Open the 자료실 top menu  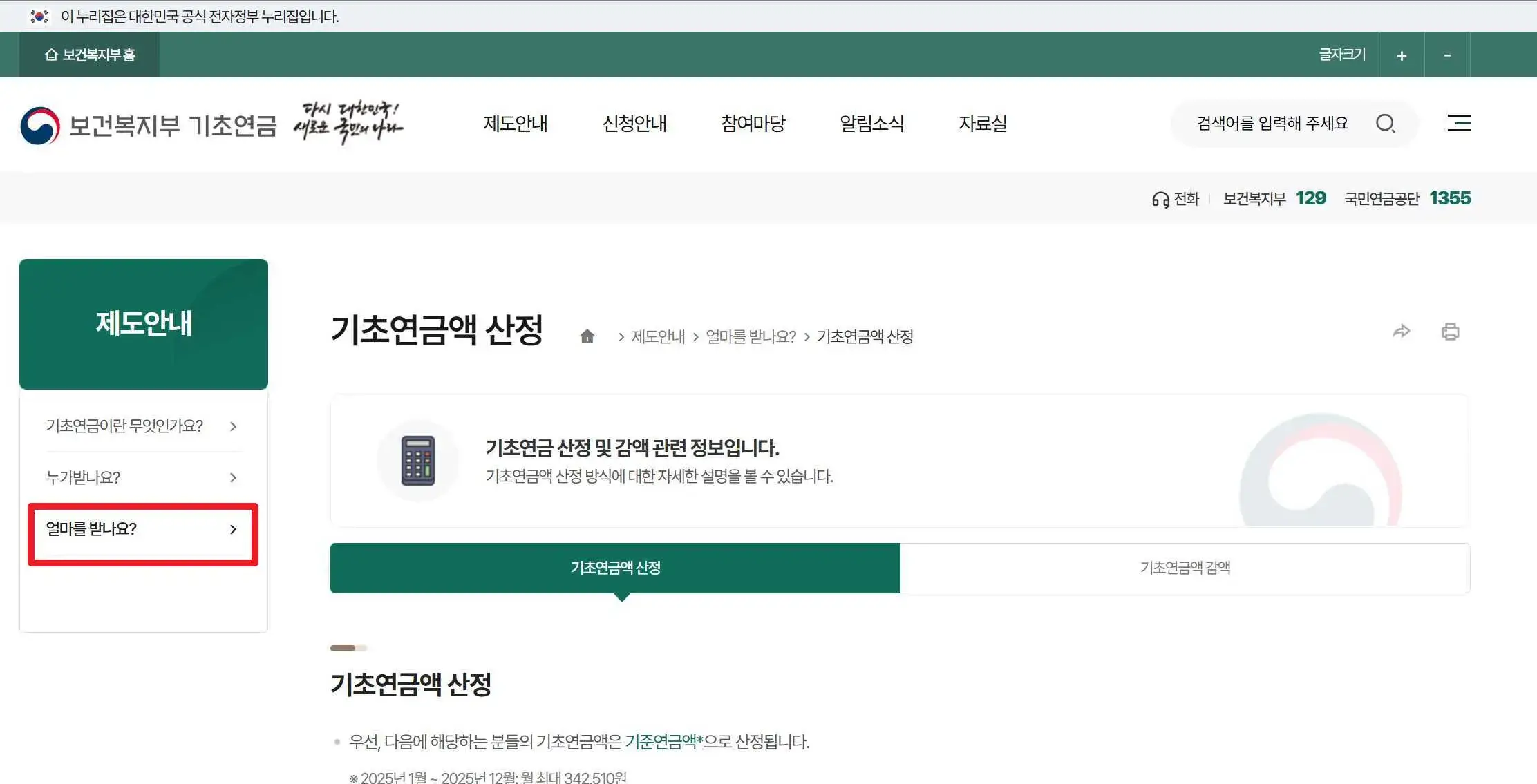982,124
